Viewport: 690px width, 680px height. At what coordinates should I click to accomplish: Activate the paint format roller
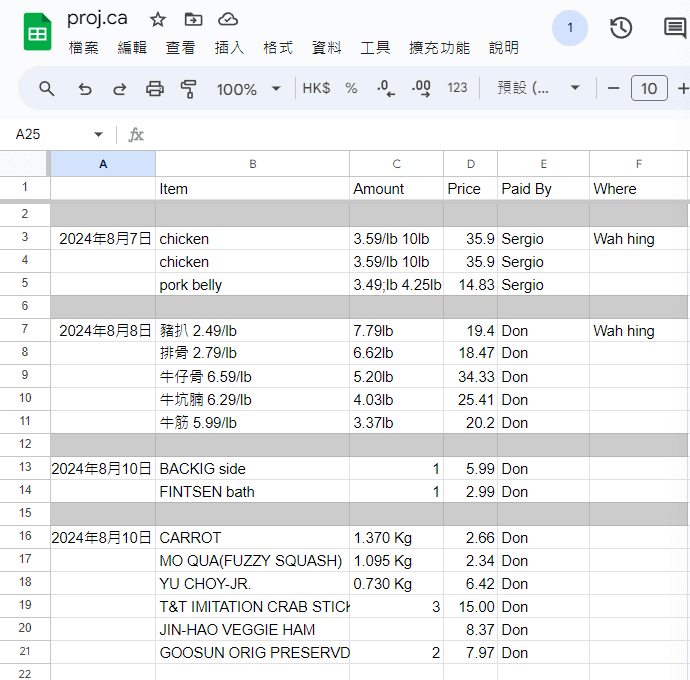coord(188,89)
